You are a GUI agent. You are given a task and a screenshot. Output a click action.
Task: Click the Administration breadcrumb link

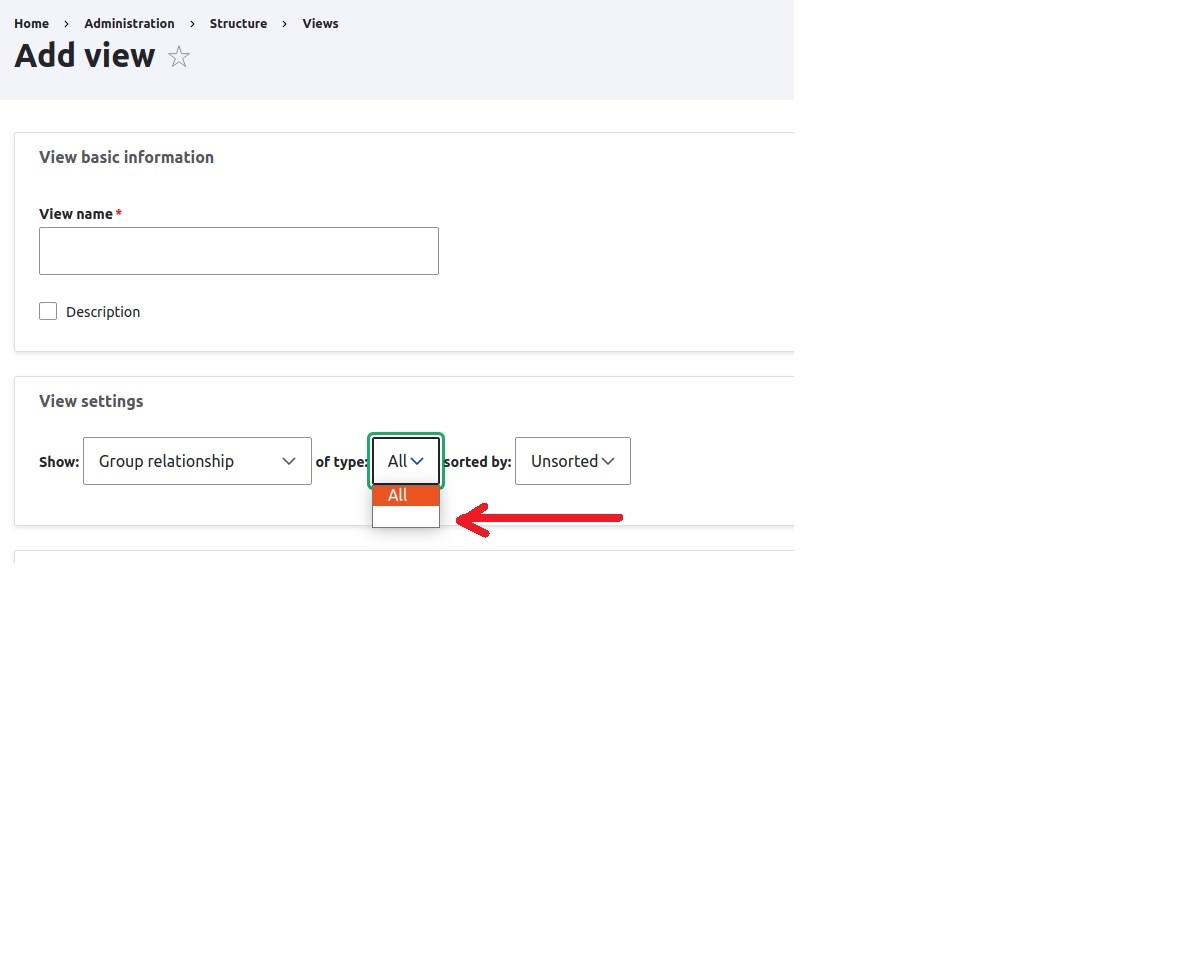pos(129,23)
